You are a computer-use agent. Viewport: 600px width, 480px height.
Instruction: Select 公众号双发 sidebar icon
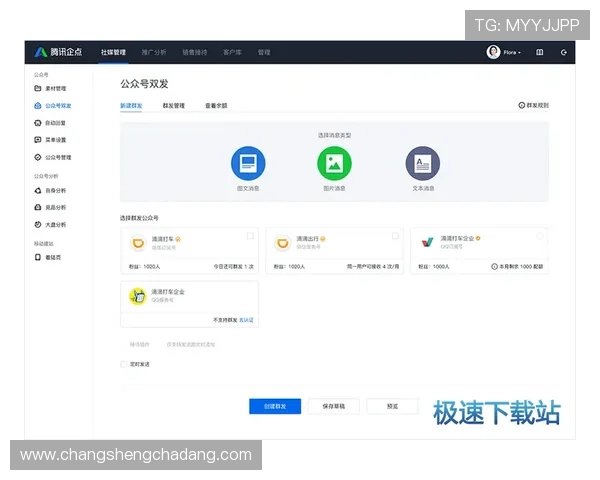tap(38, 106)
